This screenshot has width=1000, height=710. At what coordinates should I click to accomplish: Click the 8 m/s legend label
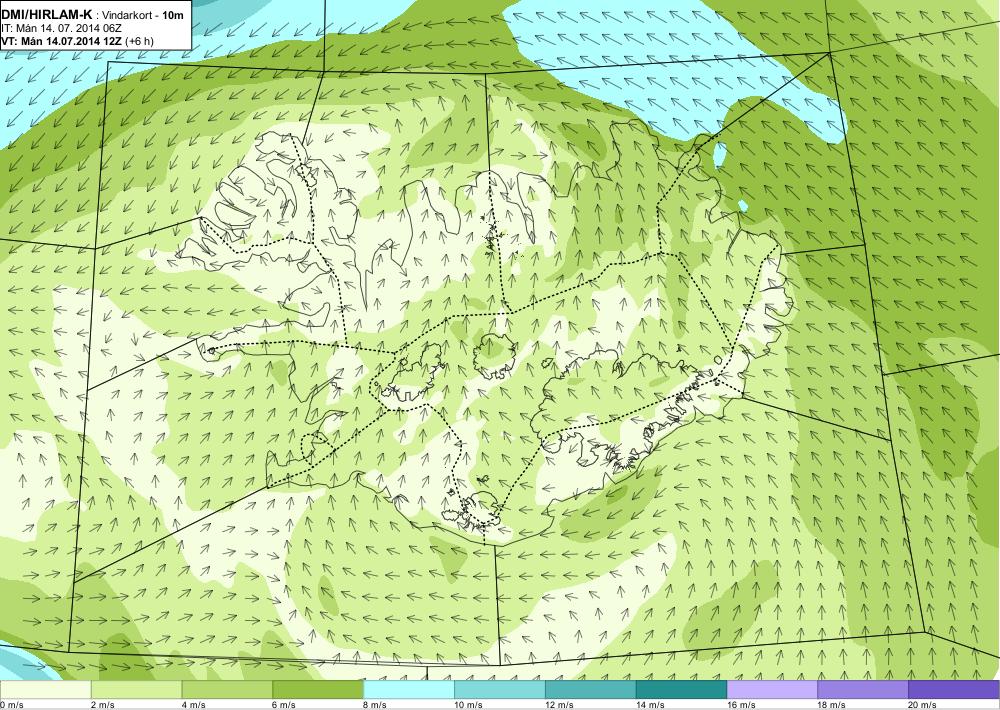[375, 705]
